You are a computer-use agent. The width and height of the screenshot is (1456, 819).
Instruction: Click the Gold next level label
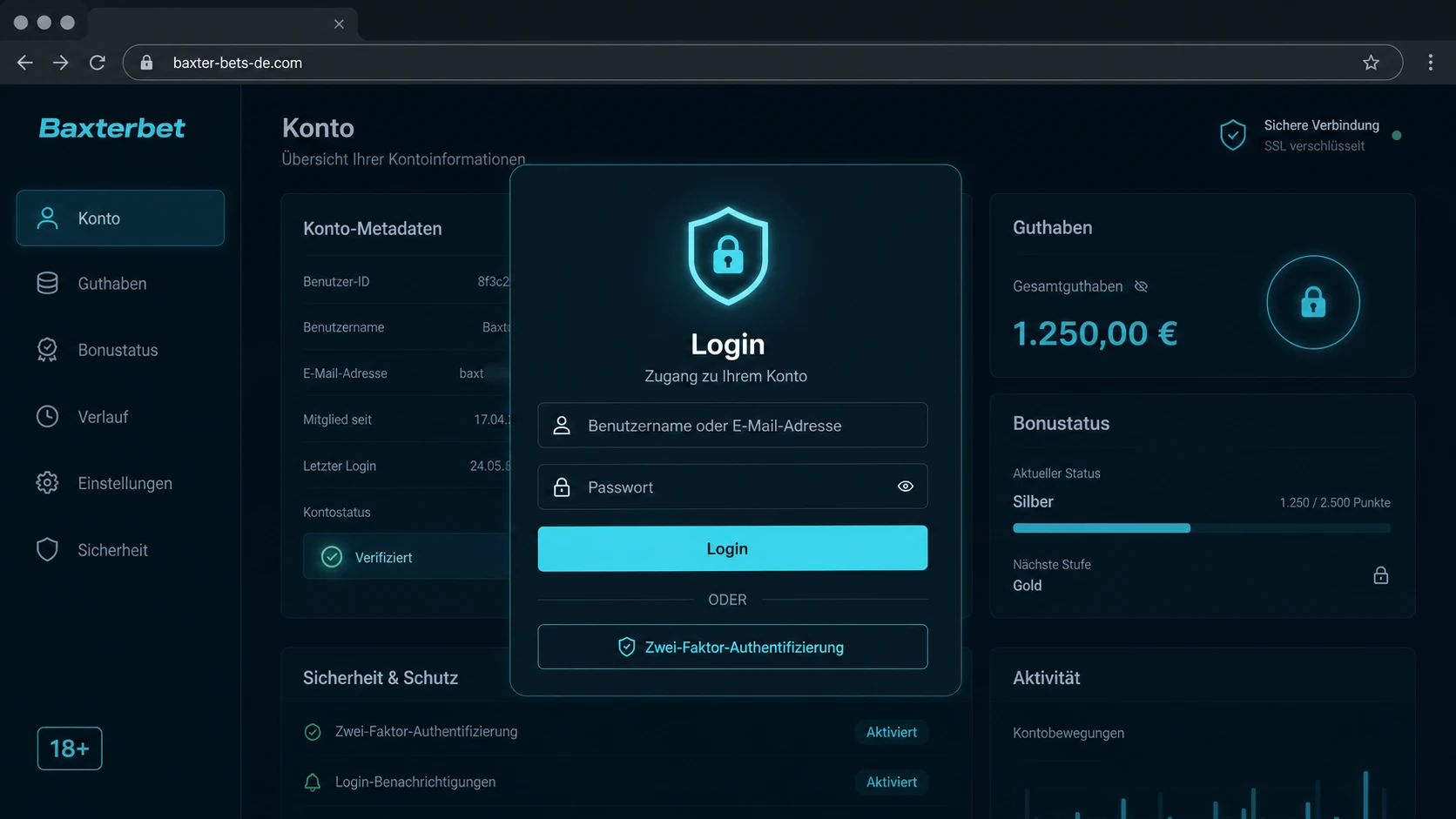(x=1027, y=586)
